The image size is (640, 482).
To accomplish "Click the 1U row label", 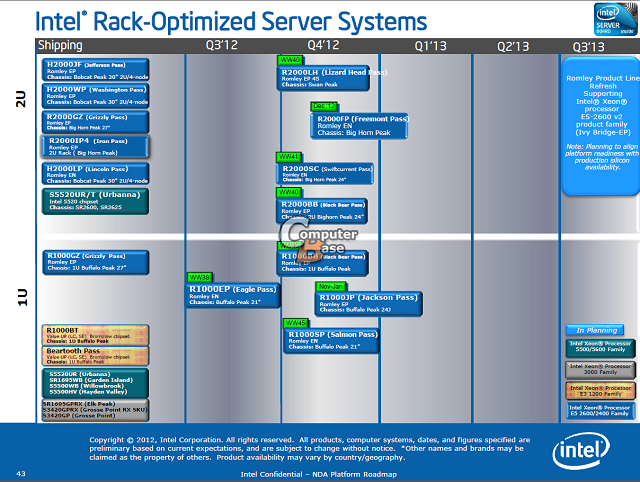I will (22, 297).
